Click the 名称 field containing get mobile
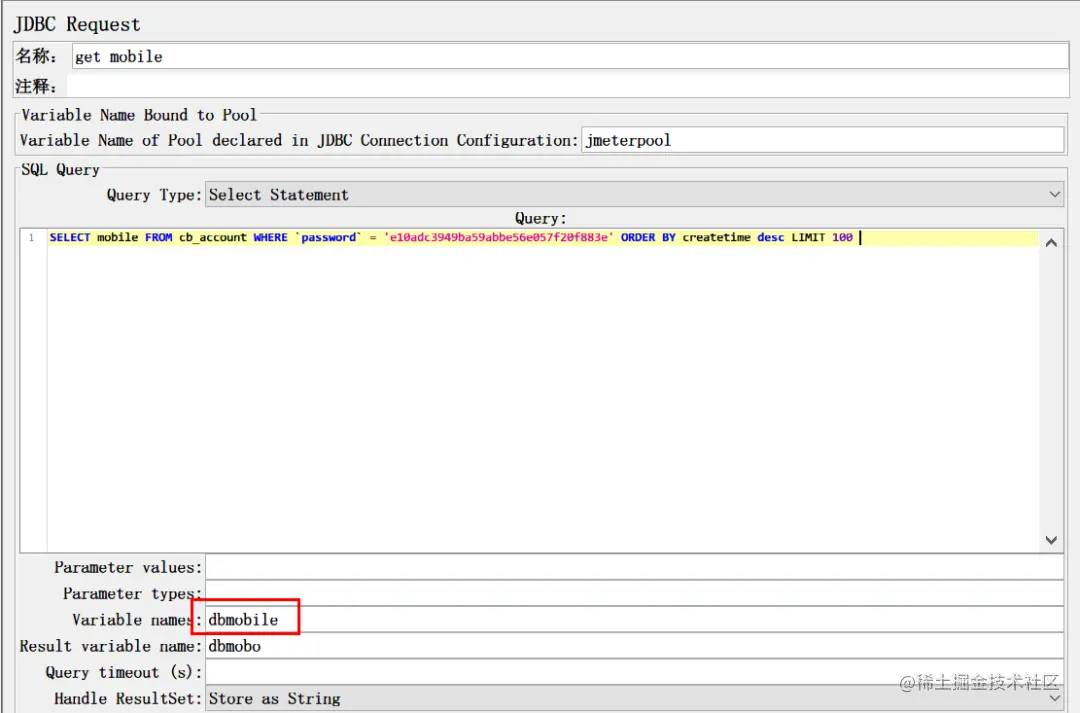Viewport: 1080px width, 713px height. (x=570, y=56)
